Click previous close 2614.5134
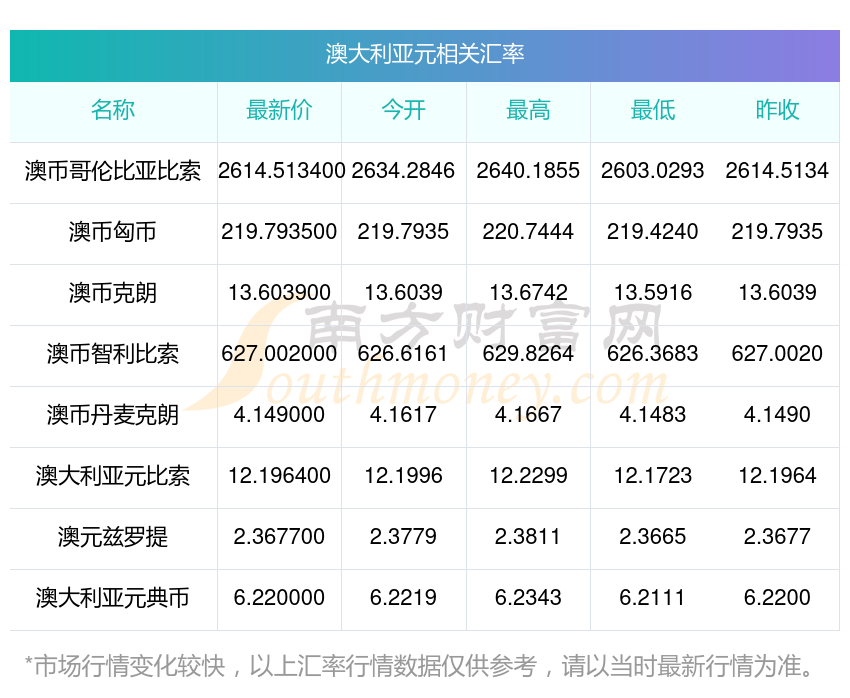This screenshot has width=850, height=698. point(777,171)
